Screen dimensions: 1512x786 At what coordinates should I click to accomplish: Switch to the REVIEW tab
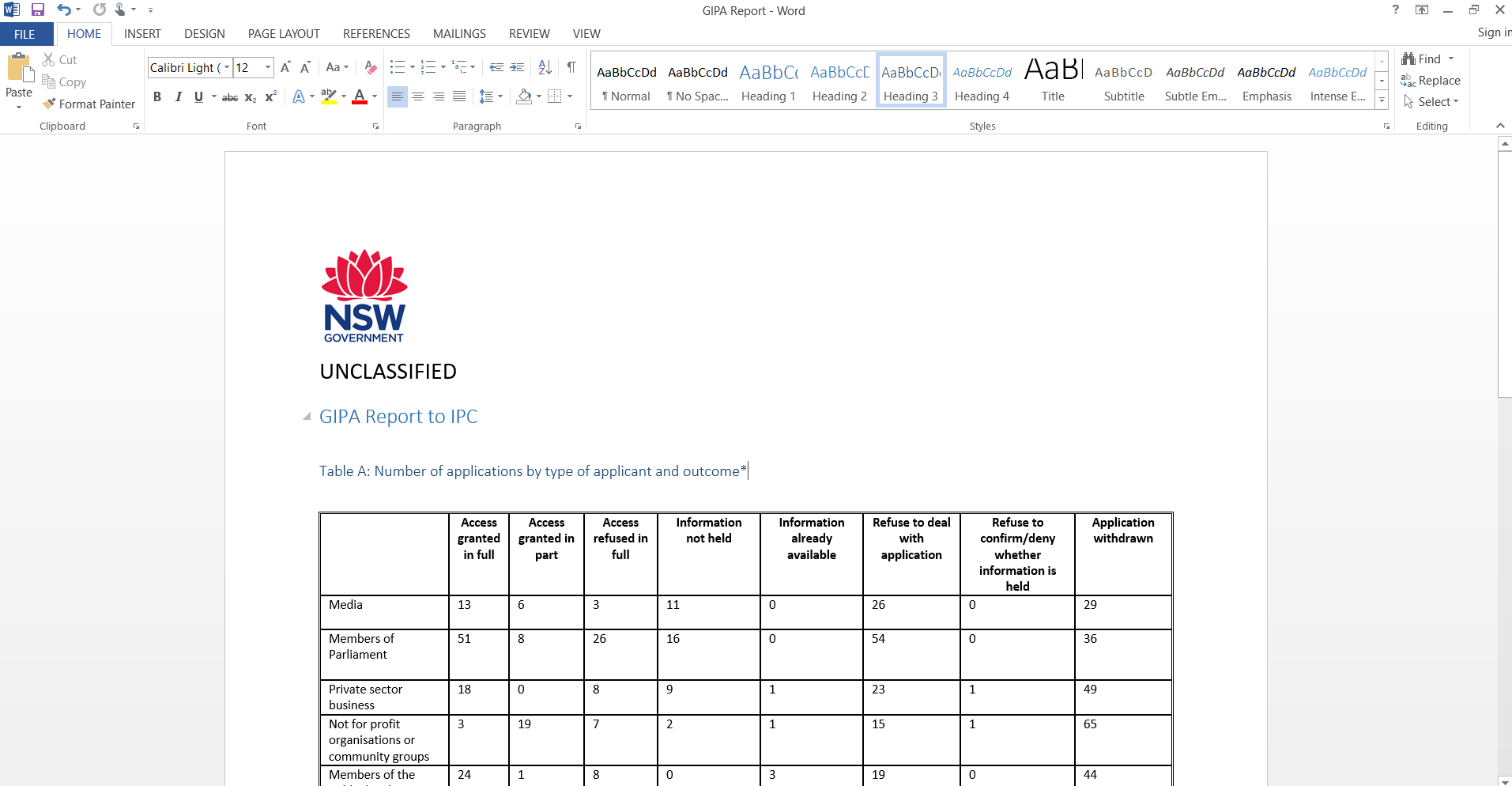(529, 34)
